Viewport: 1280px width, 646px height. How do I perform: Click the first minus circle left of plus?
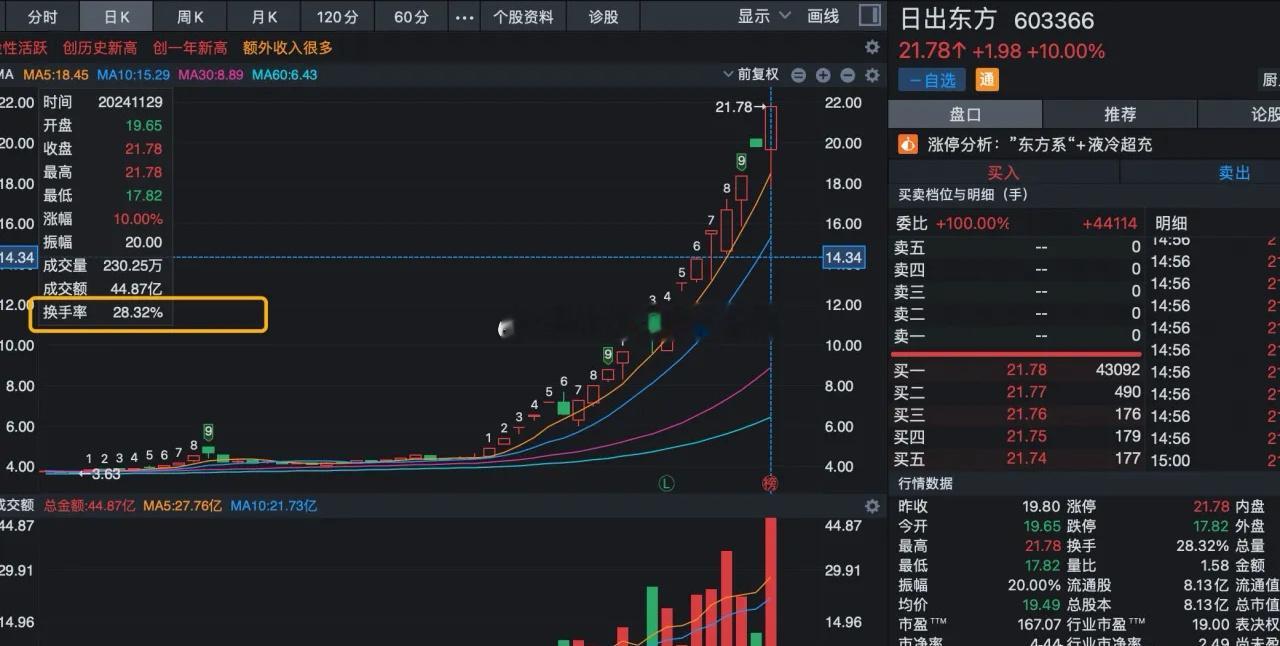point(799,75)
